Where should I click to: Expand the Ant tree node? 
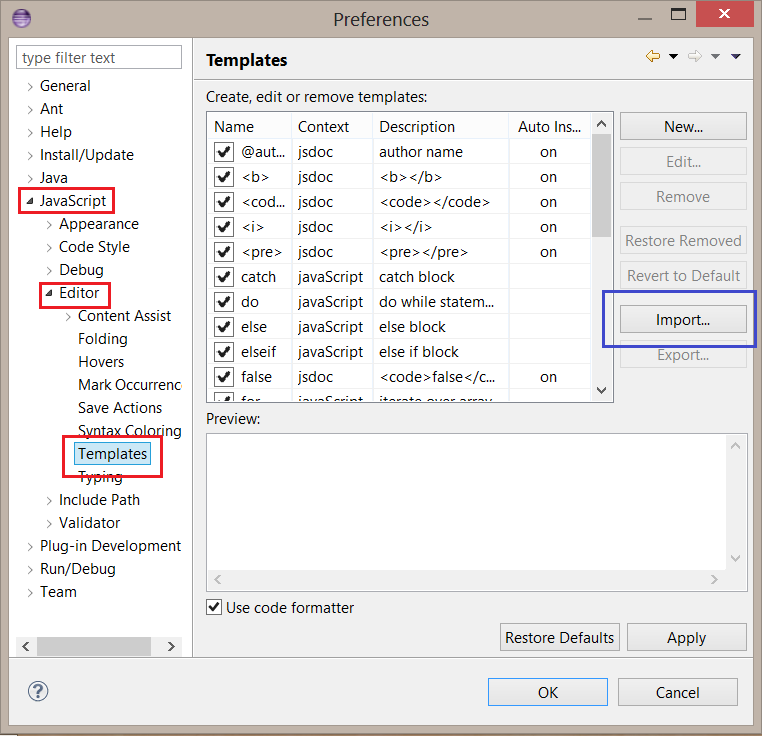(x=30, y=109)
